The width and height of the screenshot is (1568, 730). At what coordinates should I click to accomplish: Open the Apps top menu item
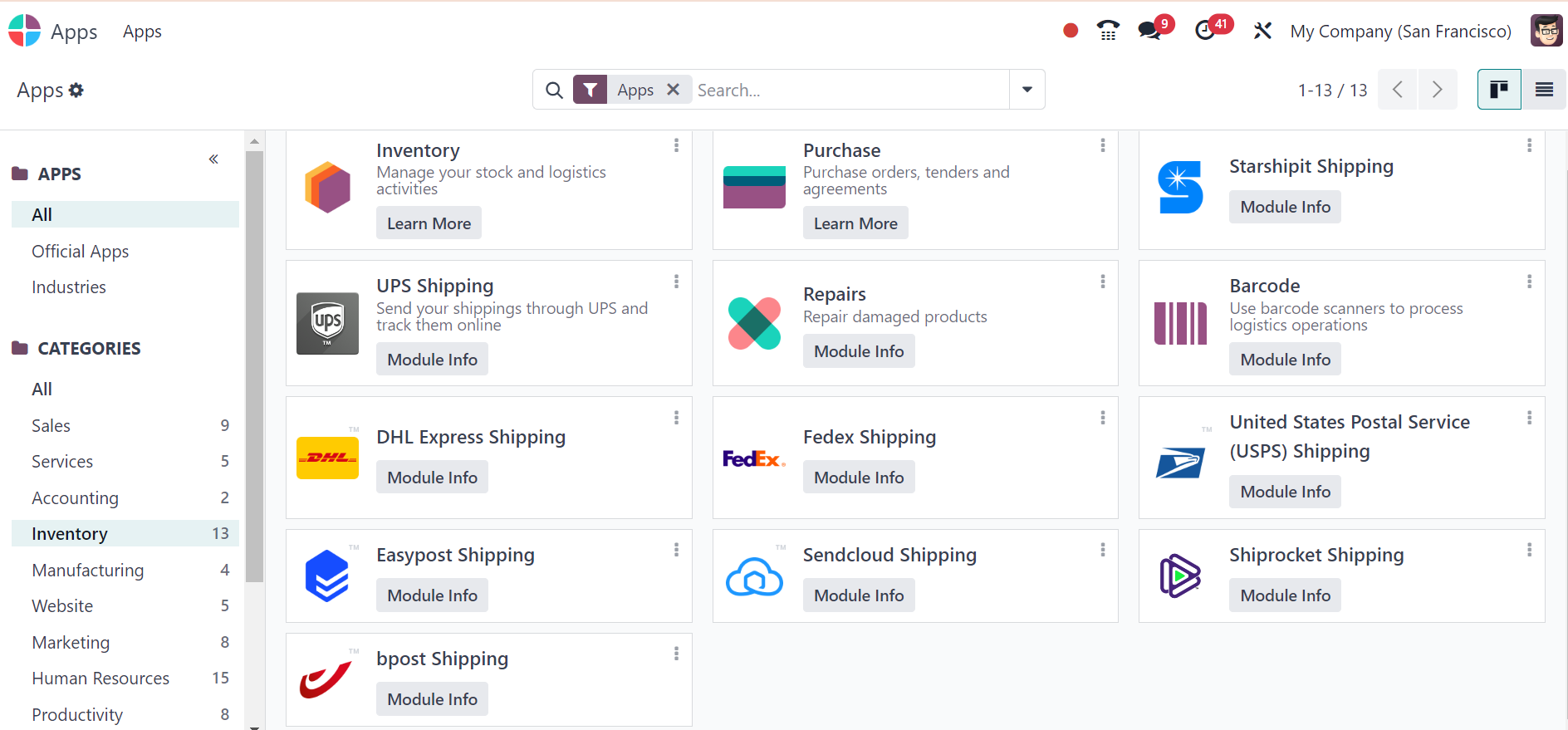pyautogui.click(x=142, y=32)
